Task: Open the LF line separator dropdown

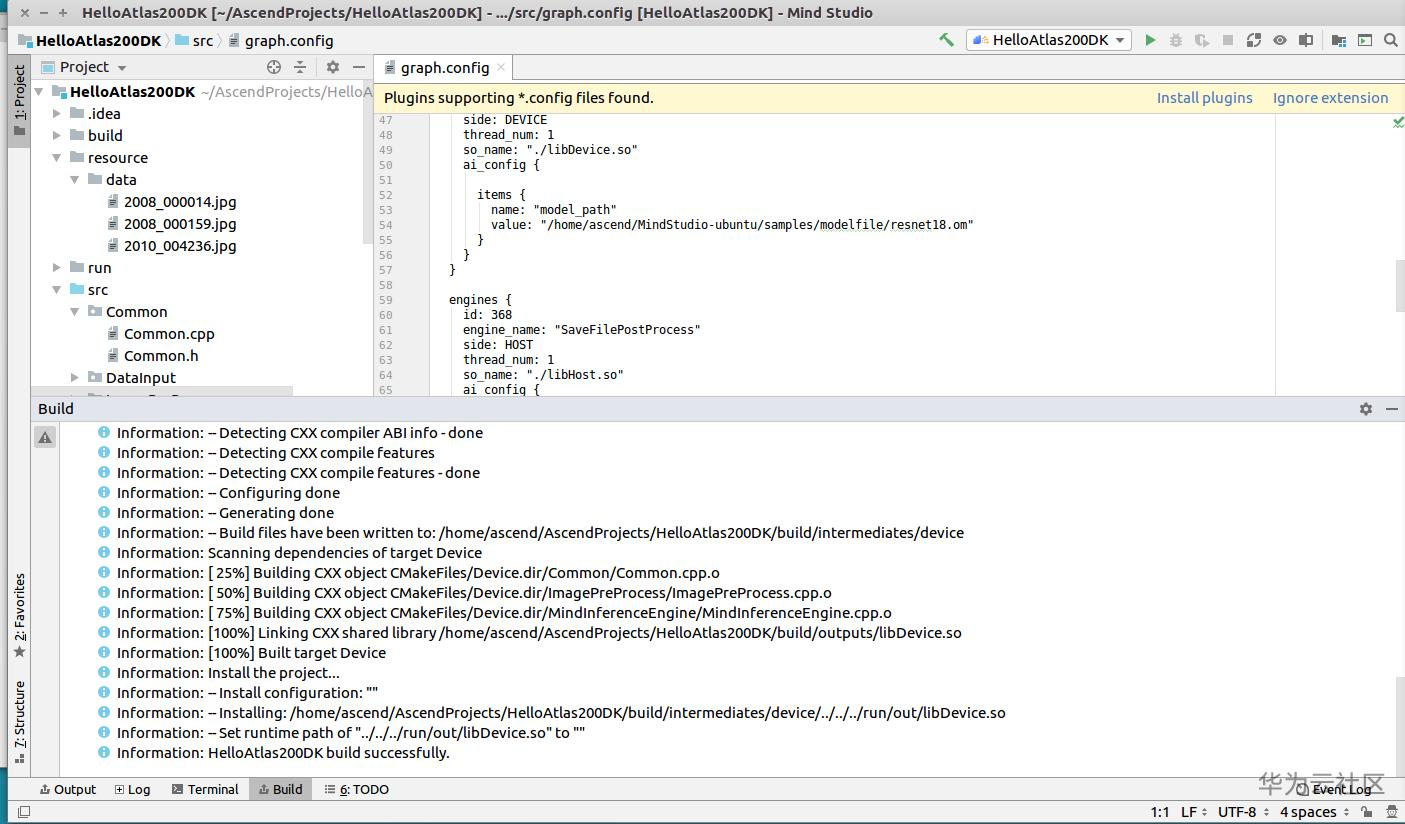Action: tap(1193, 812)
